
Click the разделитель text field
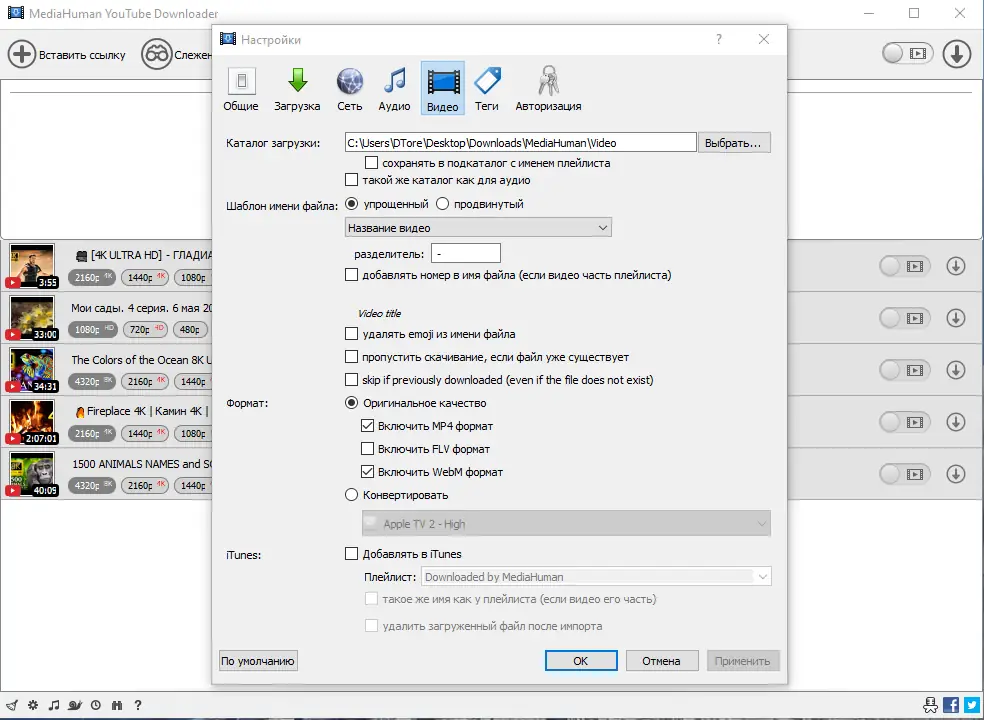pyautogui.click(x=466, y=254)
